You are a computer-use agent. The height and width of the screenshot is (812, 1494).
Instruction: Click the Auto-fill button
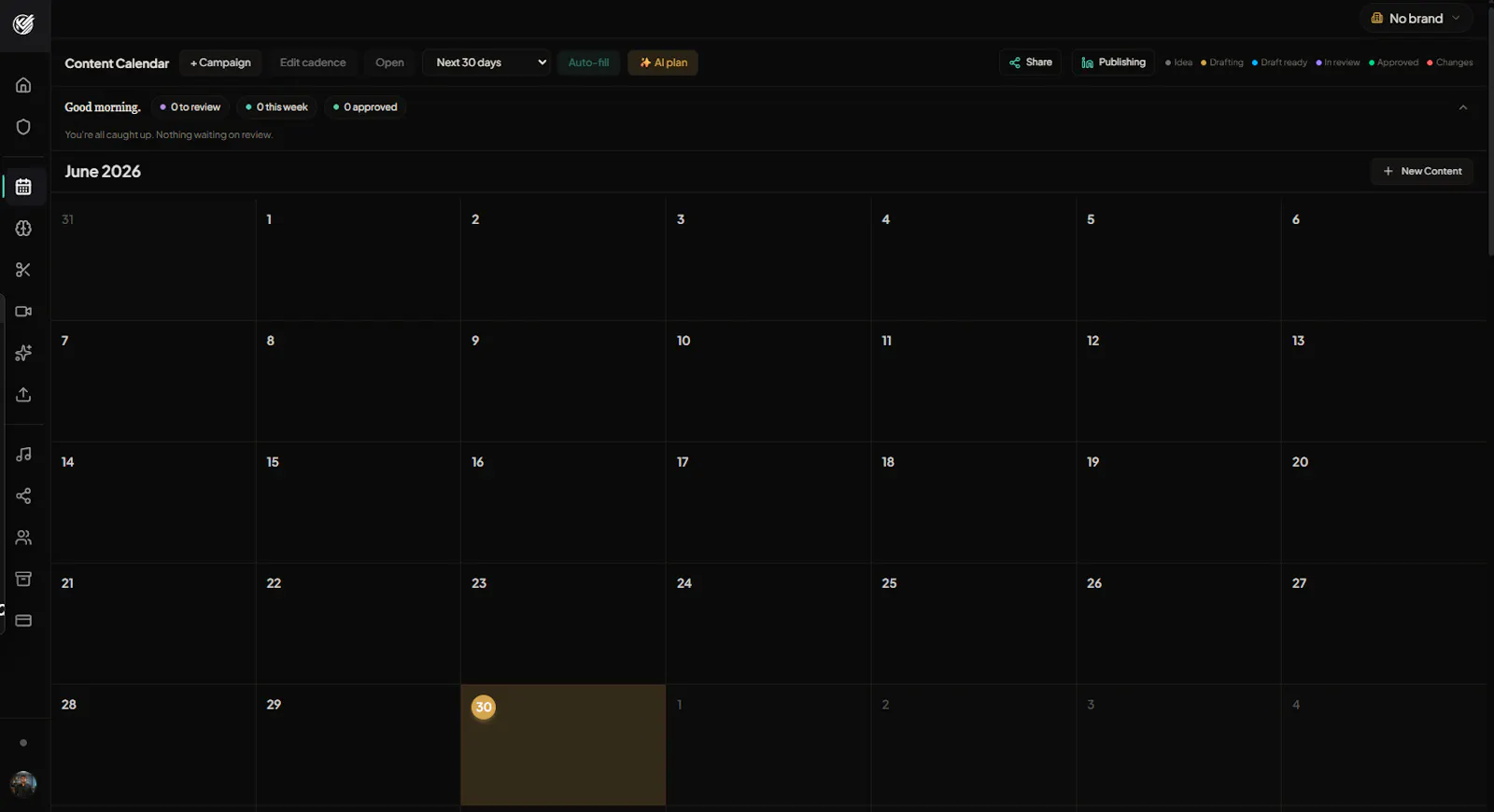point(588,63)
